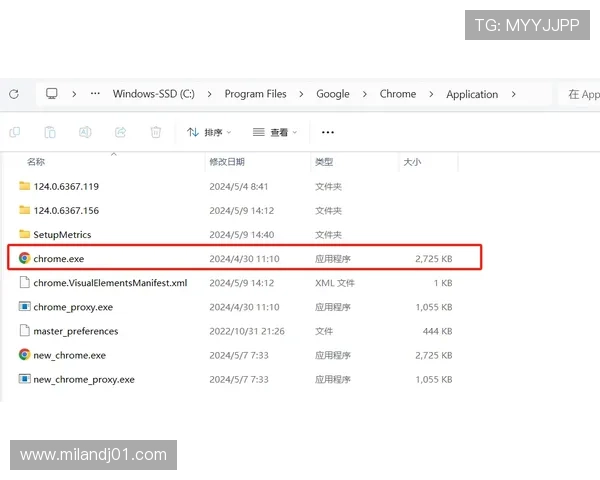The image size is (600, 480).
Task: Click the This PC monitor icon
Action: point(52,94)
